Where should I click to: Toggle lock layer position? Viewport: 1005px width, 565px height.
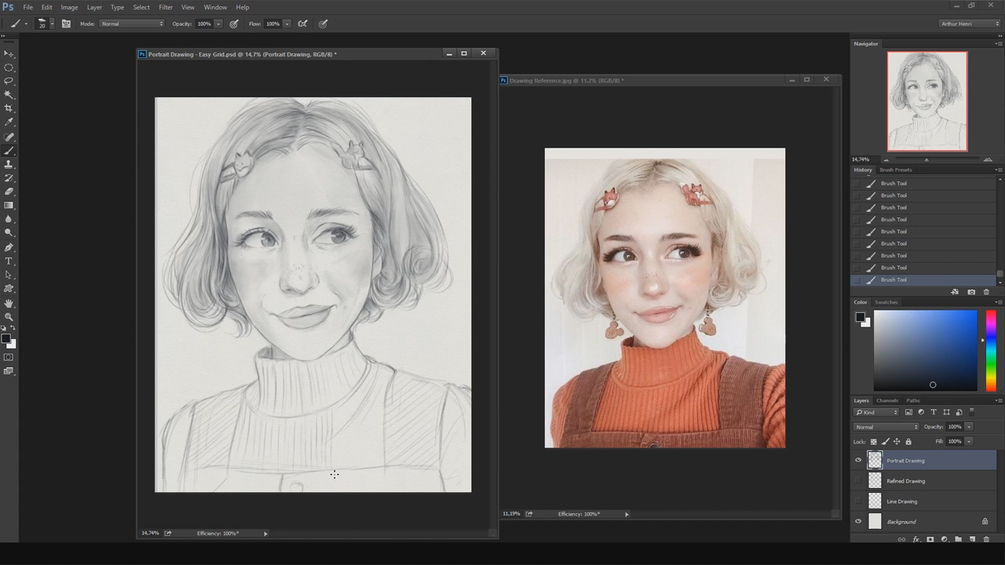point(897,441)
